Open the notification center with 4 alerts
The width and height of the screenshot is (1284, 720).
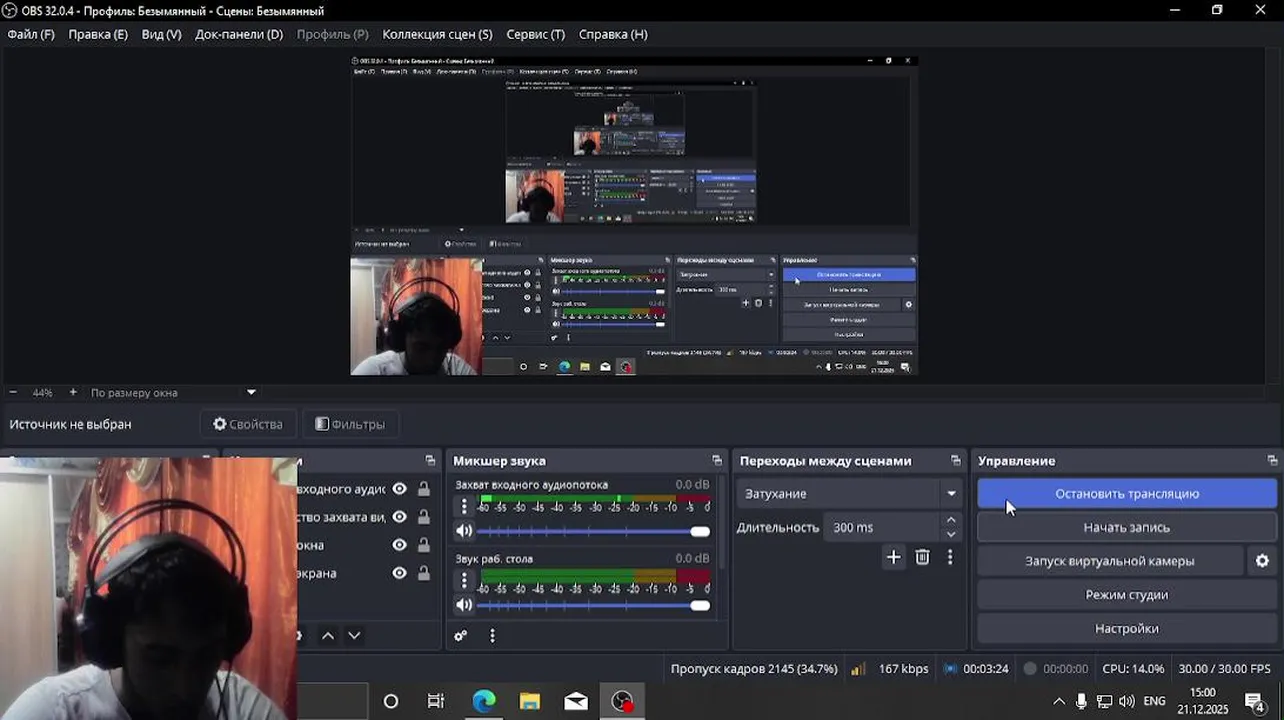click(x=1255, y=701)
